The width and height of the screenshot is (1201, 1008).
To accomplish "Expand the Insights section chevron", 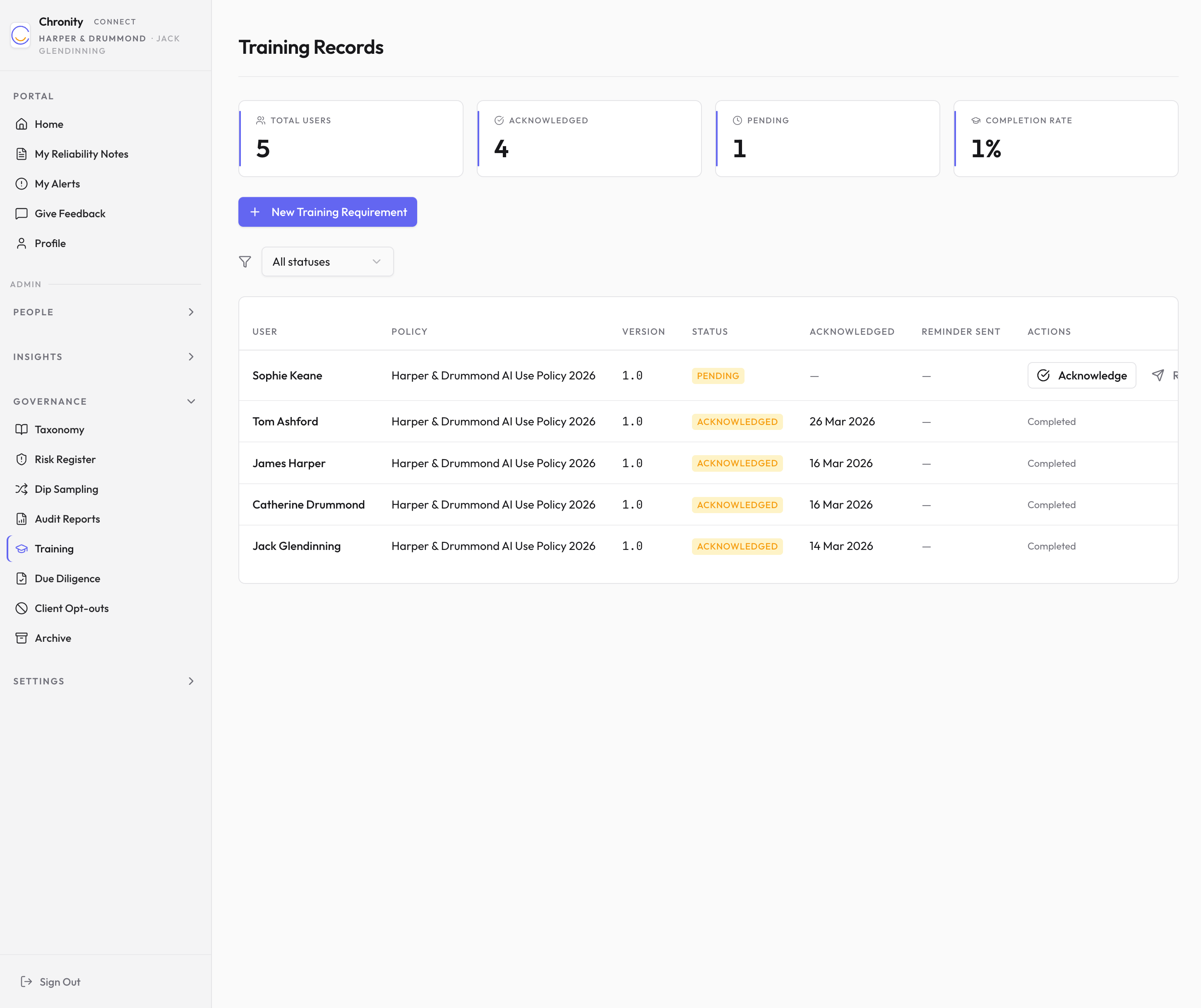I will pos(191,357).
